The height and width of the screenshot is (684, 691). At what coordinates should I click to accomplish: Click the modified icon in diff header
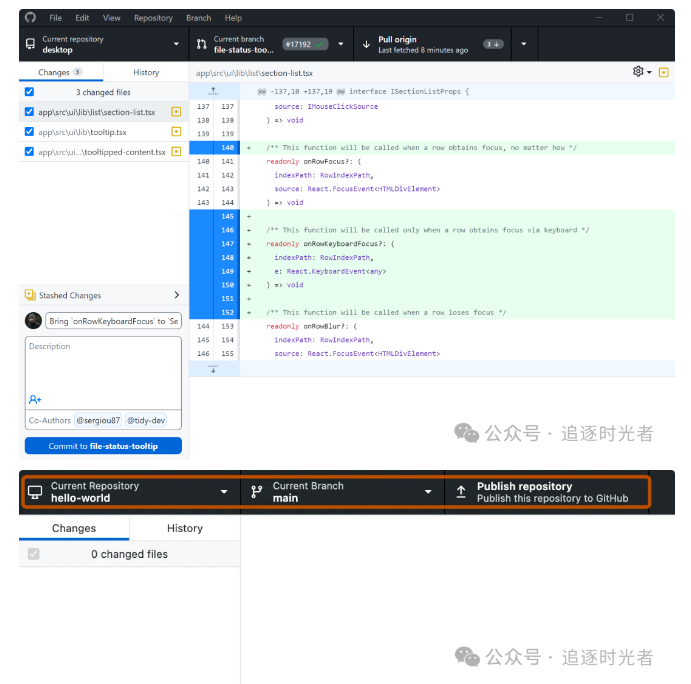pos(664,72)
